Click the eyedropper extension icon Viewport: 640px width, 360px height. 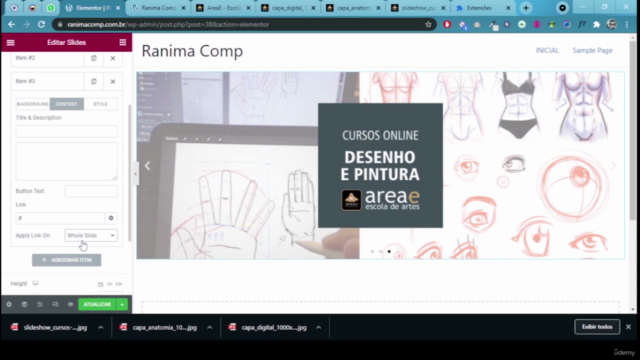pos(493,26)
